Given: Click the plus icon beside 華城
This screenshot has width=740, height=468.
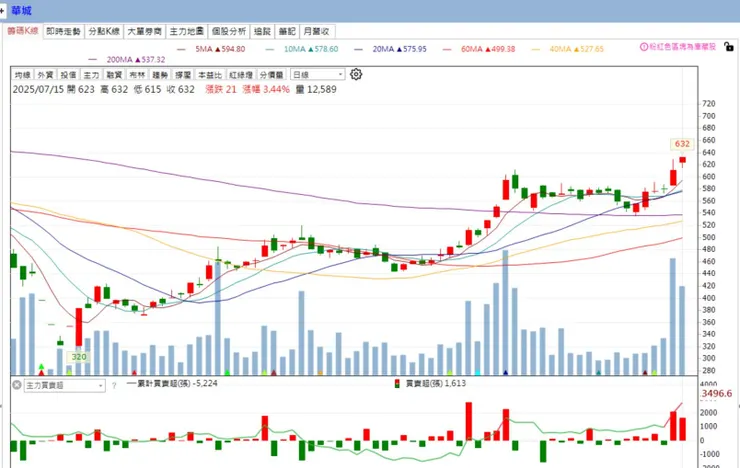Looking at the screenshot, I should coord(2,10).
